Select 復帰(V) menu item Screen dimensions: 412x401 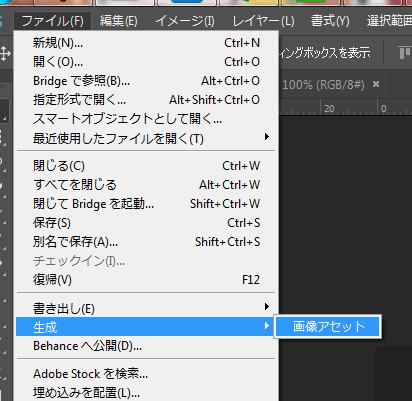click(x=146, y=280)
